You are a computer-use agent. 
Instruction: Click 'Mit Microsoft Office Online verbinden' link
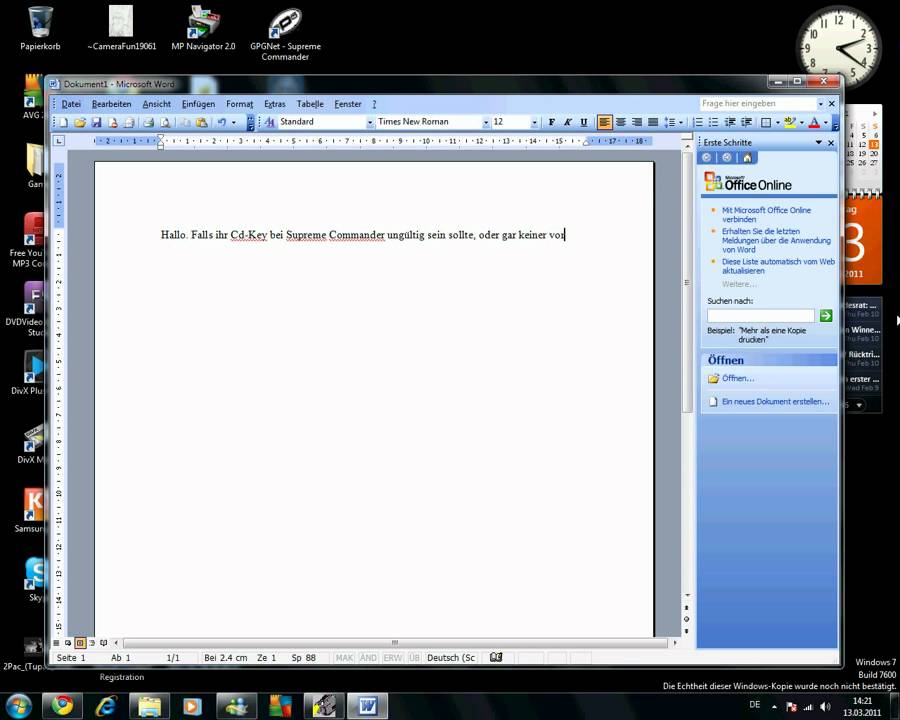[766, 215]
